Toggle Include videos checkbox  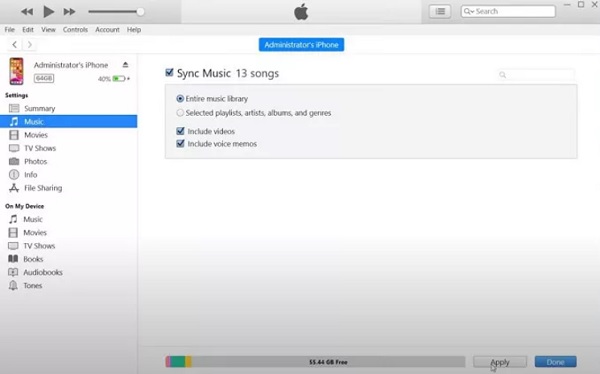pyautogui.click(x=180, y=131)
